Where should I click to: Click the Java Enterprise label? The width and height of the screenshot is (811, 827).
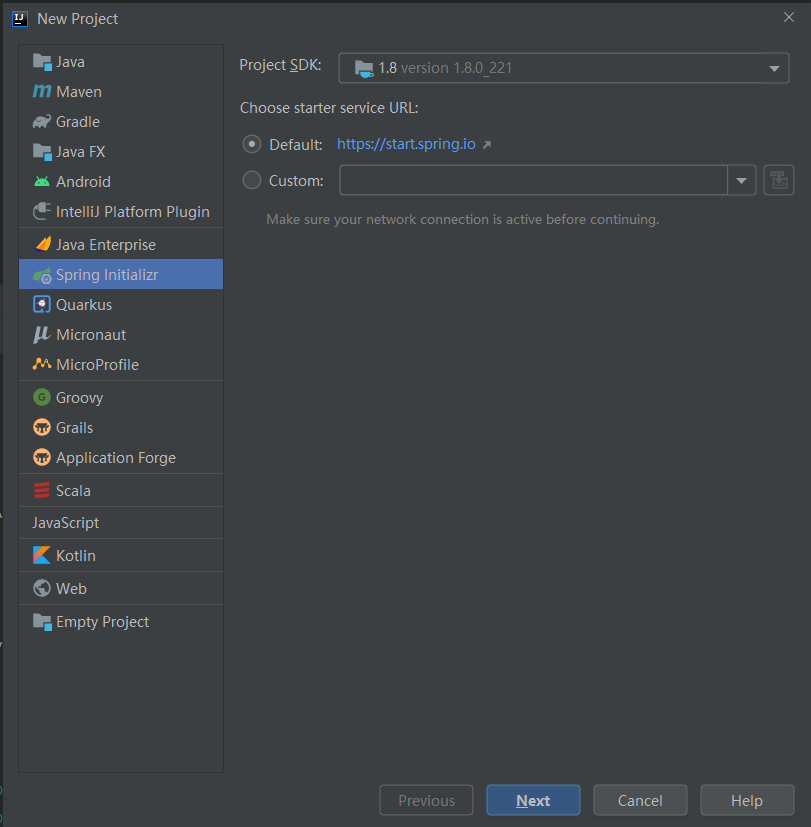point(106,245)
